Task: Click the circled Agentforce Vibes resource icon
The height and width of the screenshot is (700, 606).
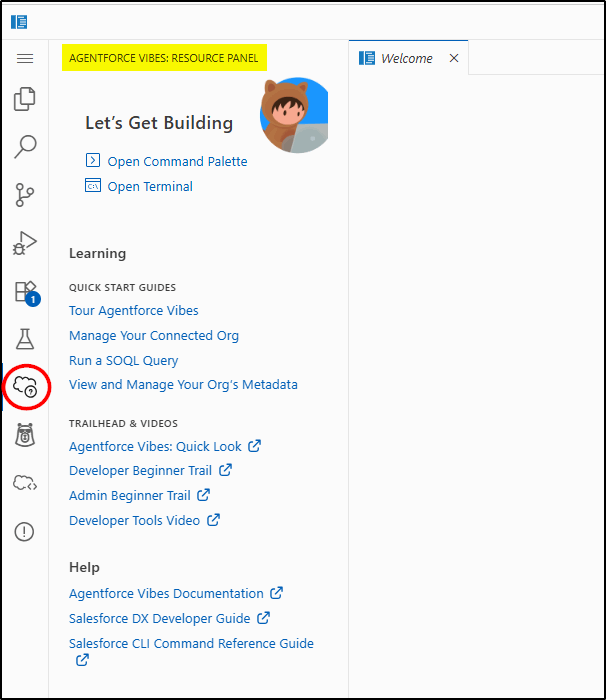Action: [25, 386]
